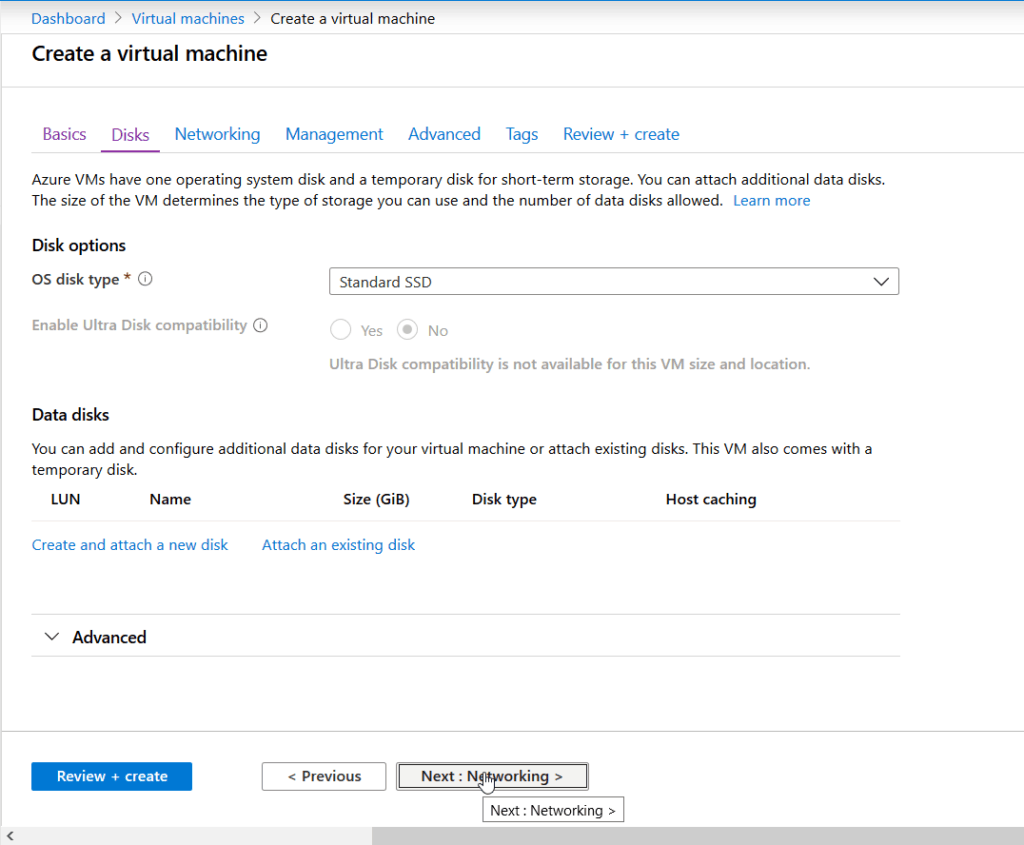
Task: Navigate to Dashboard via the breadcrumb
Action: 68,18
